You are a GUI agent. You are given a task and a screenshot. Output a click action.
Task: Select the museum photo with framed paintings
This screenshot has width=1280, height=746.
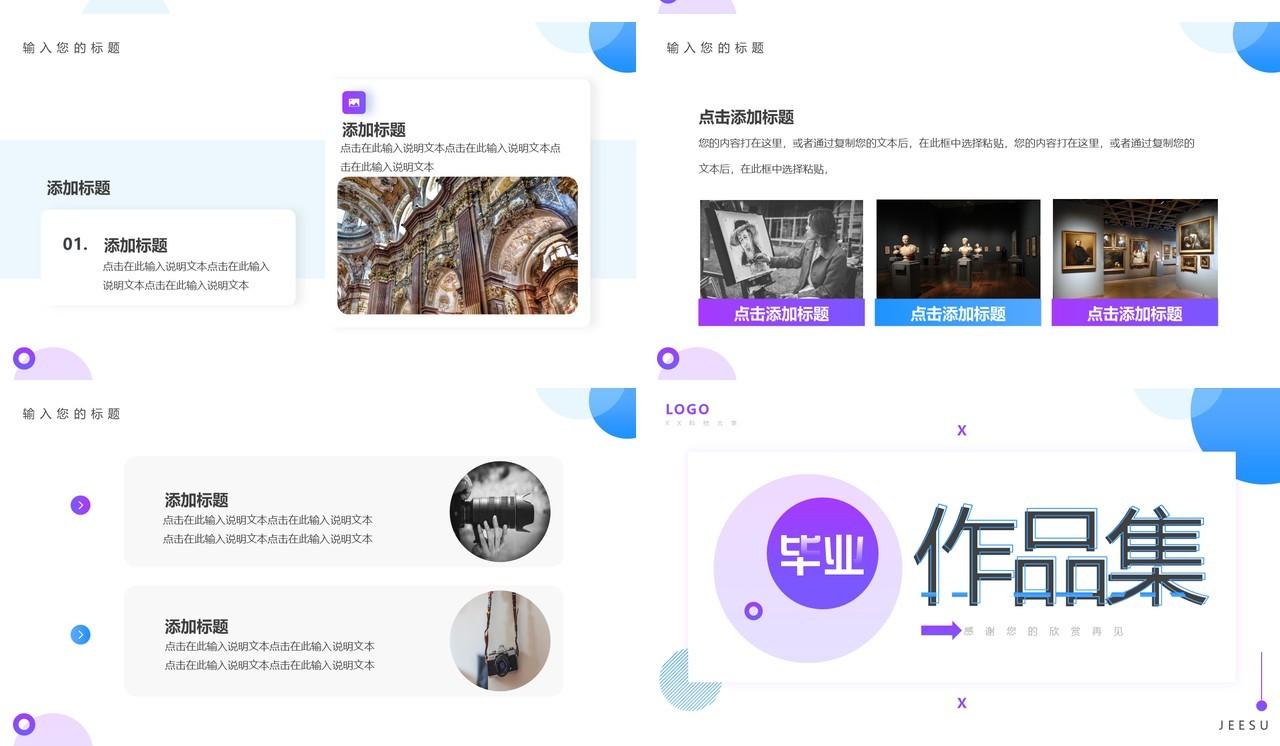coord(1135,249)
